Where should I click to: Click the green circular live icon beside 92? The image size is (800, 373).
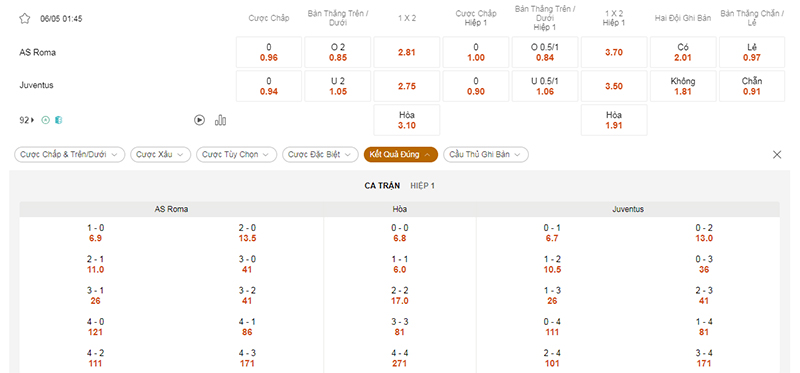click(x=45, y=120)
